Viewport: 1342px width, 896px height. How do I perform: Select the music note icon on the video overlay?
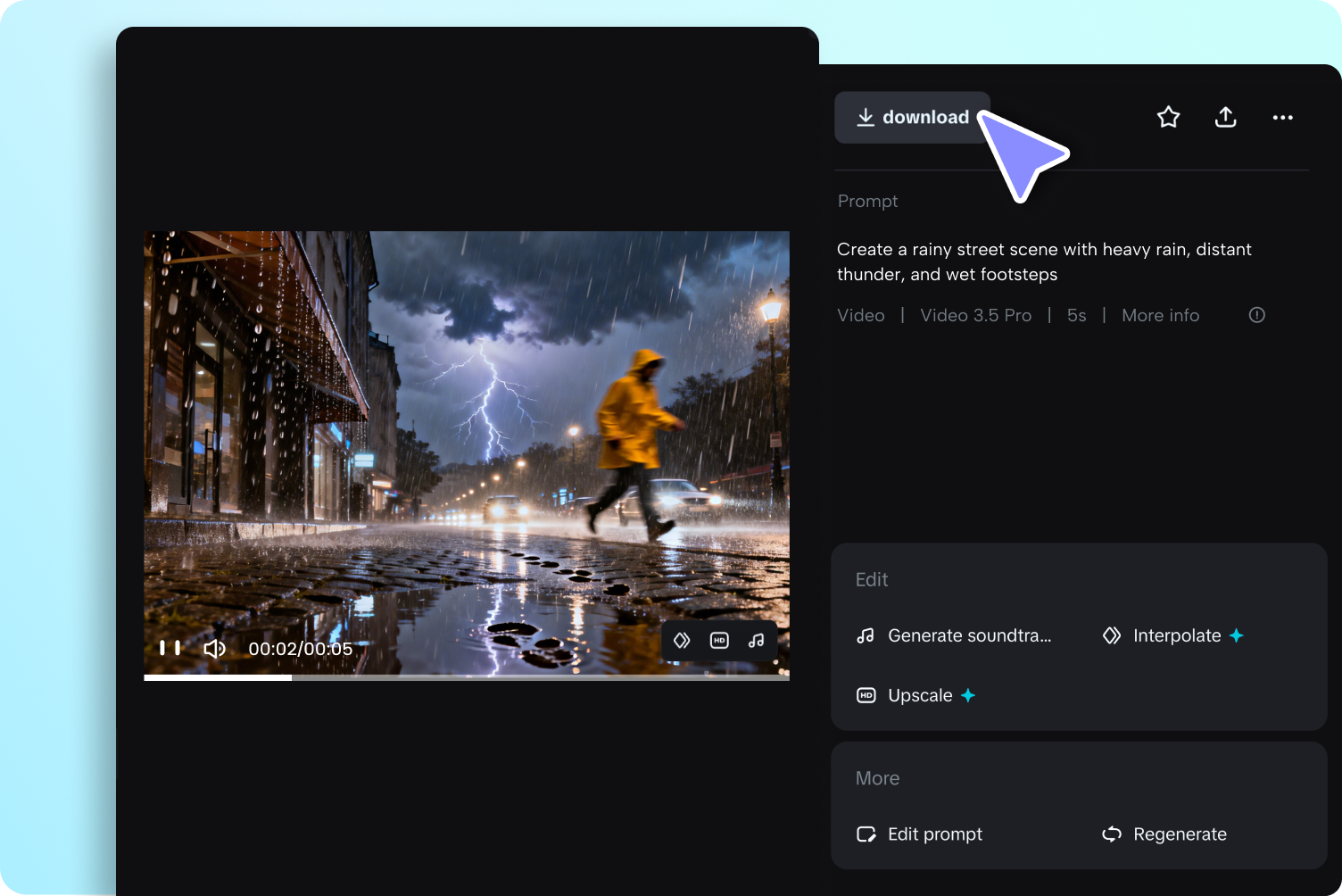(x=756, y=640)
